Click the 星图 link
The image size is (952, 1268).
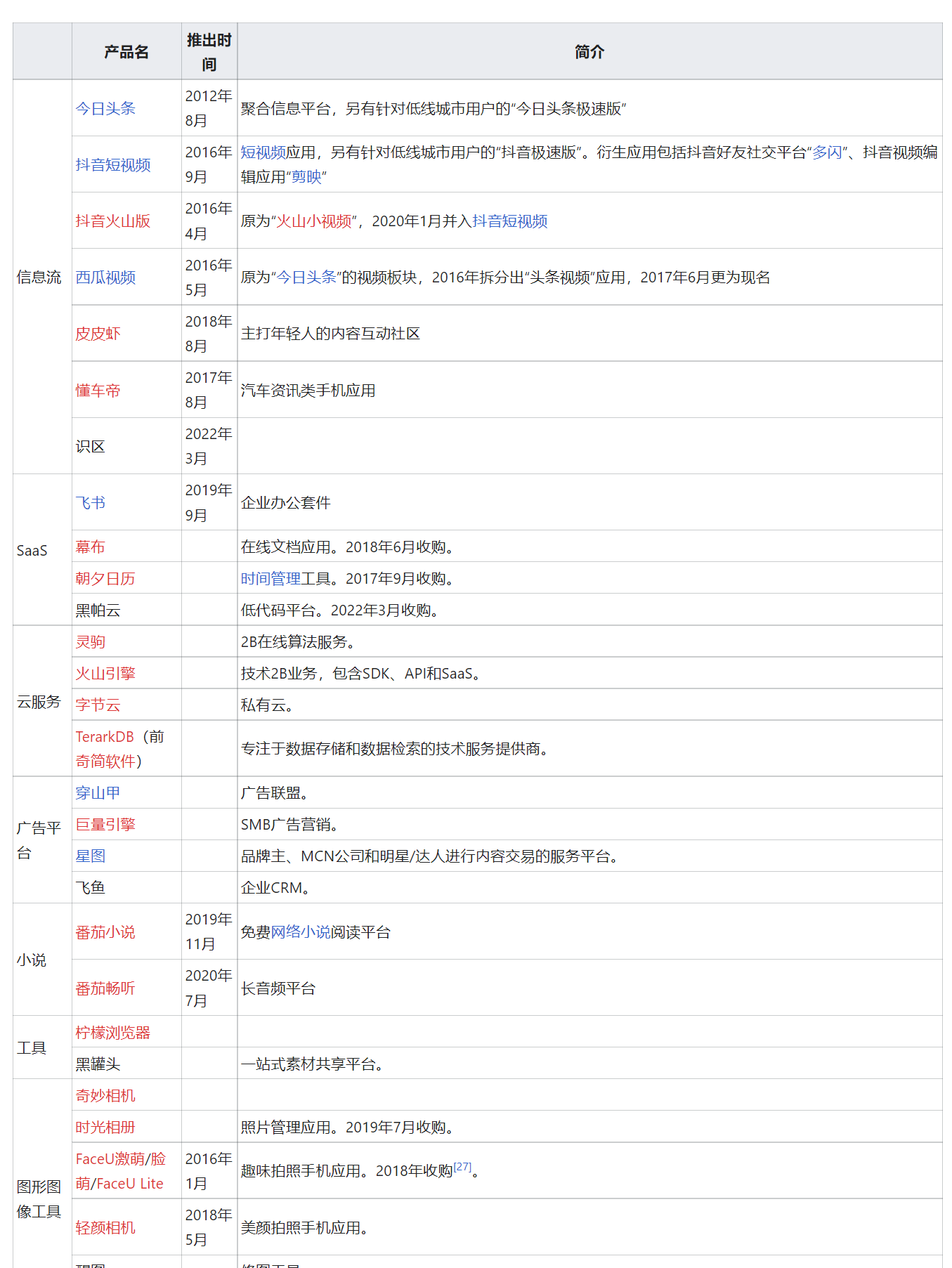pyautogui.click(x=91, y=856)
